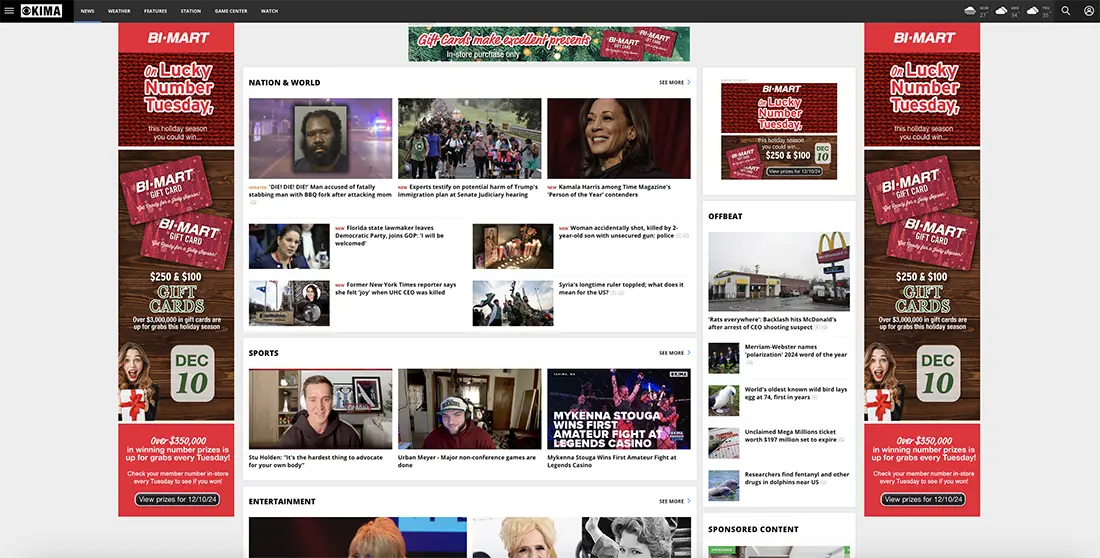Click the THU forecast cloud icon

[x=1033, y=11]
